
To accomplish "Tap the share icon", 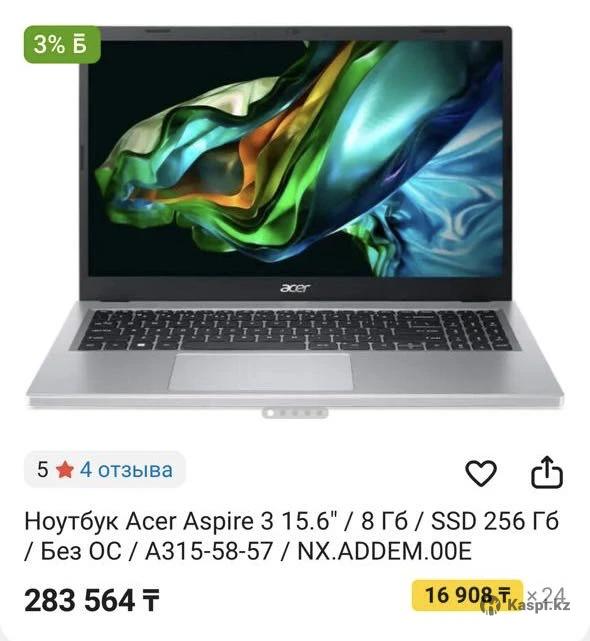I will pyautogui.click(x=547, y=472).
